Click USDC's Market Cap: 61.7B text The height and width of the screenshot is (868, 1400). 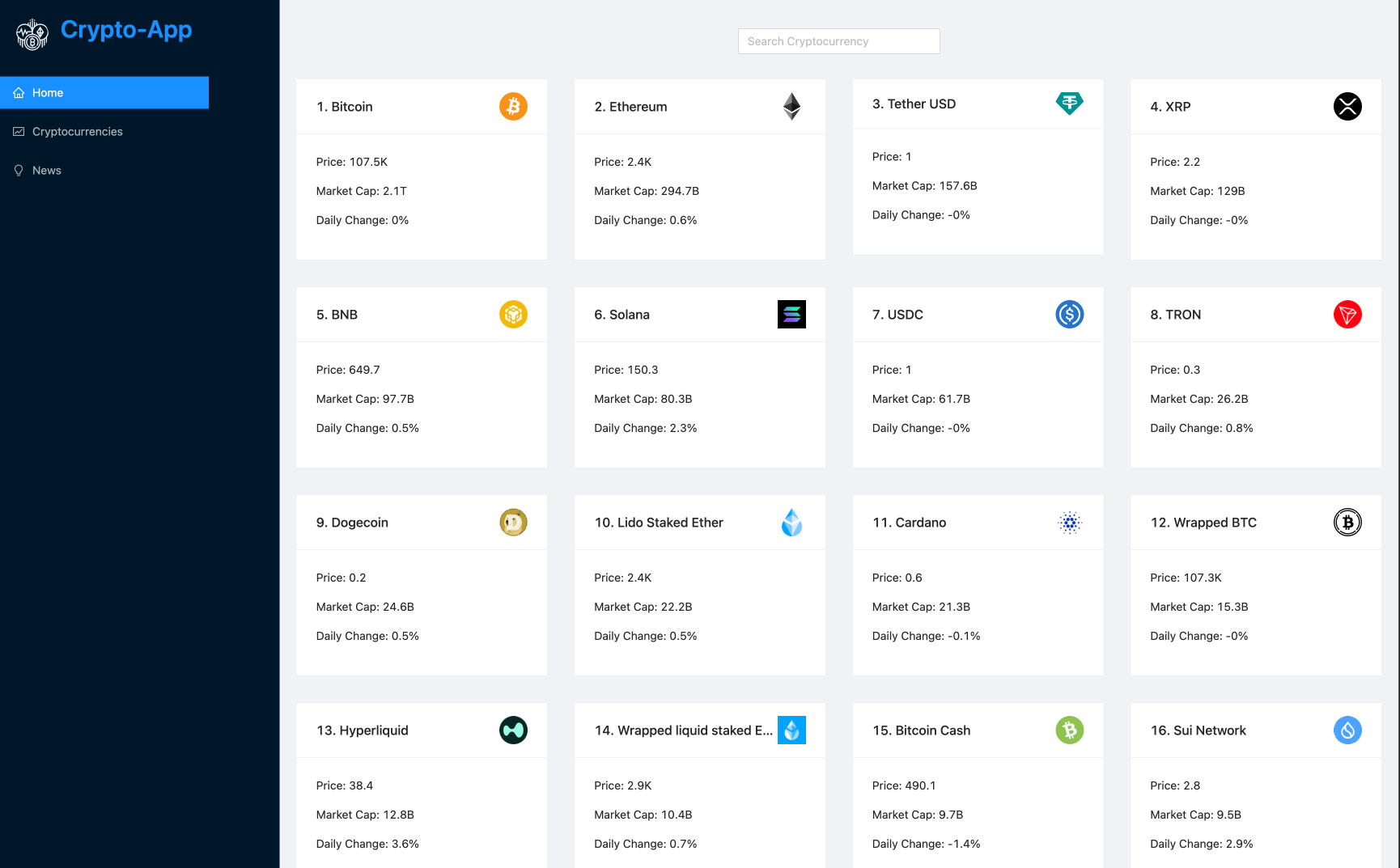(921, 399)
